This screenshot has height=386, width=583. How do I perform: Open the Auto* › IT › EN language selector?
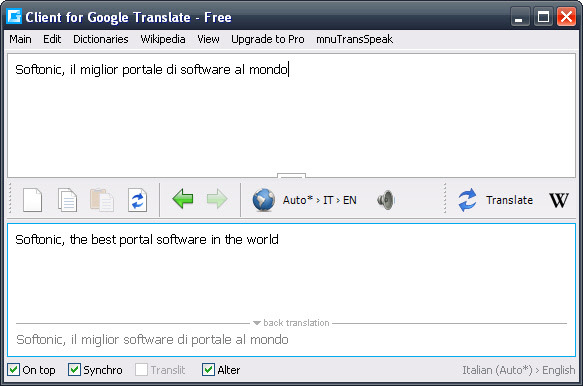[319, 200]
